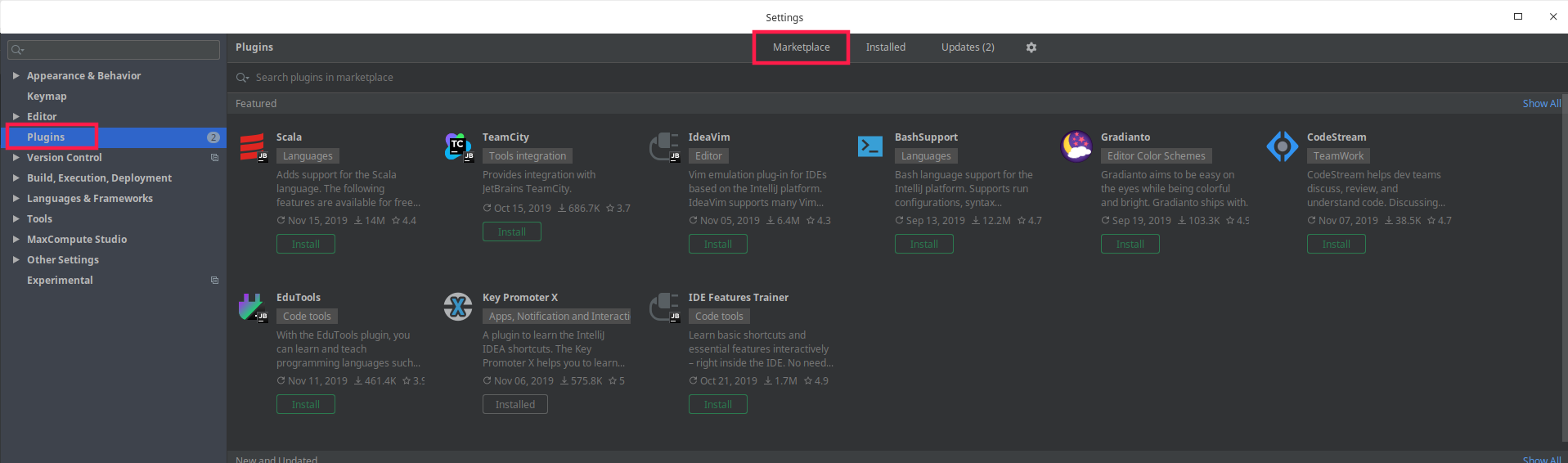Install the IdeaVim plugin
The height and width of the screenshot is (463, 1568).
718,244
